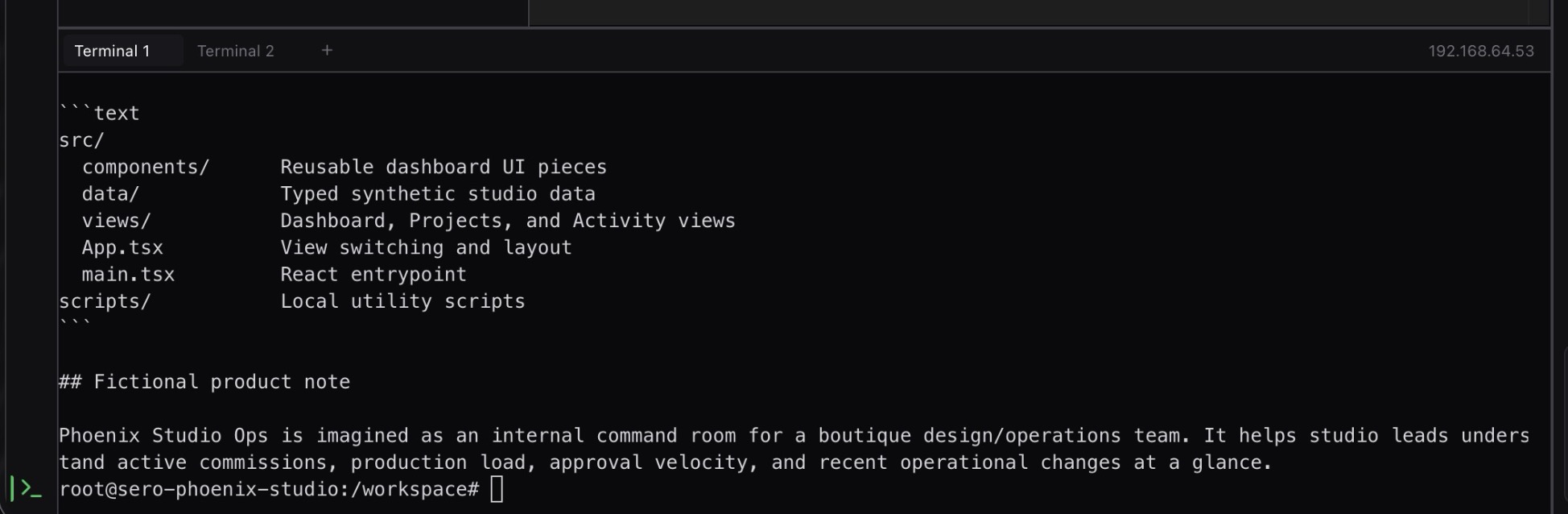Add a new terminal with plus icon

click(x=327, y=50)
